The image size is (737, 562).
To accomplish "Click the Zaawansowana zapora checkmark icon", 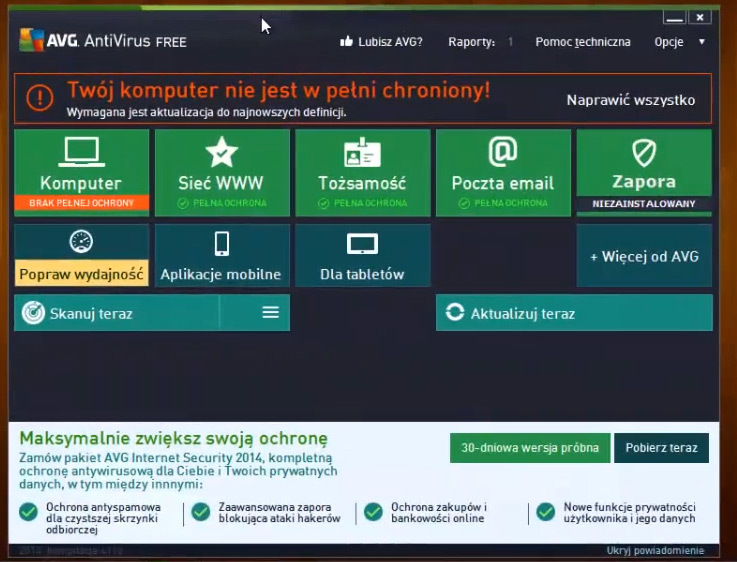I will pos(201,512).
